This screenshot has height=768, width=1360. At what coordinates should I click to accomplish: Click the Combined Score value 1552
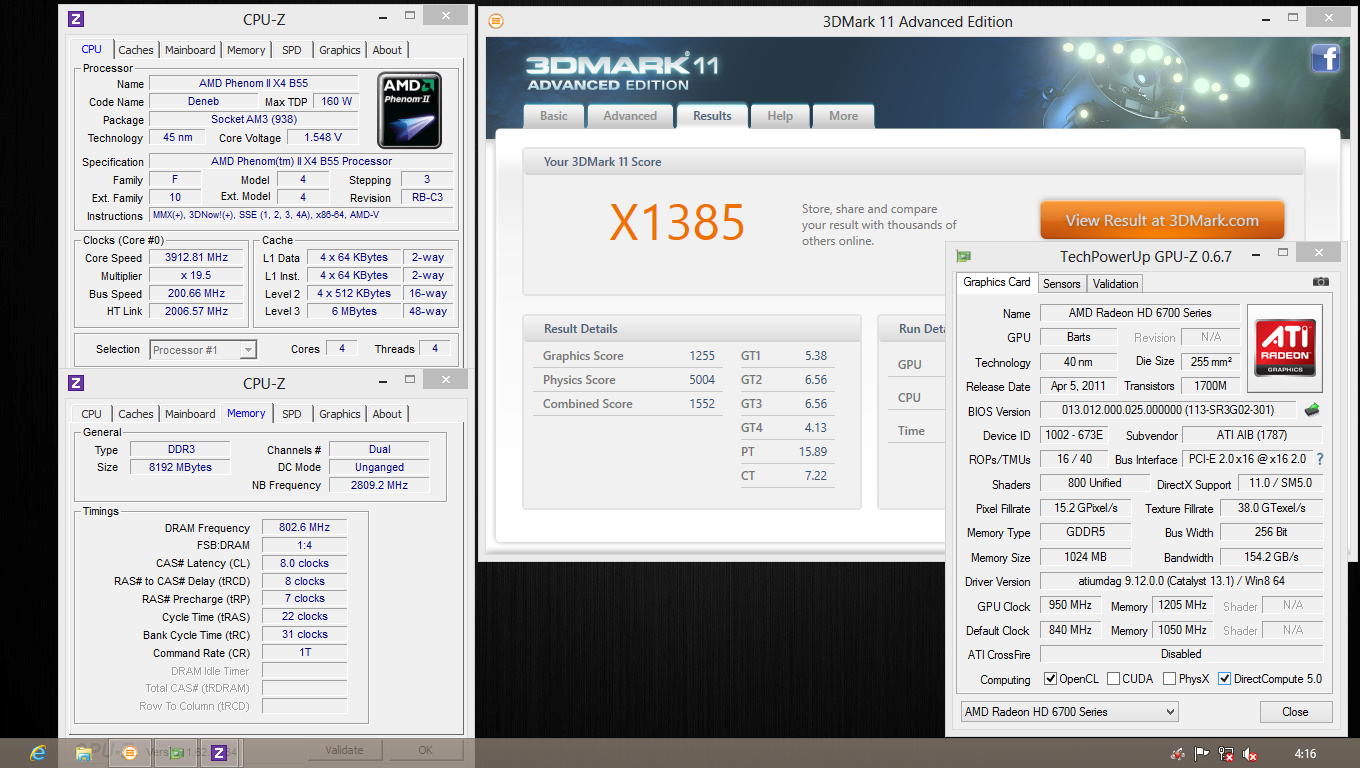702,404
